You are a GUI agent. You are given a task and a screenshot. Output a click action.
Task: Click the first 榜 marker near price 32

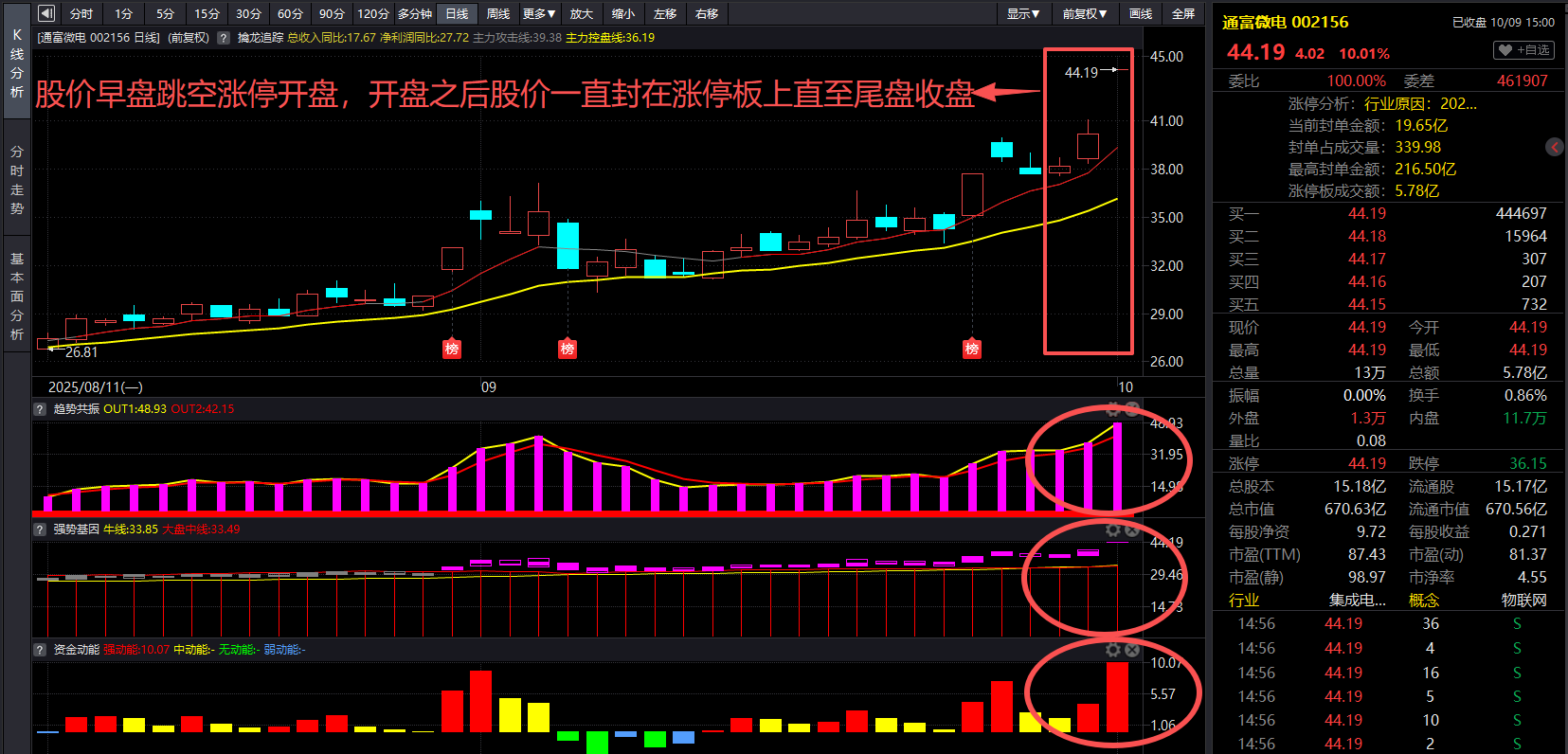(452, 349)
